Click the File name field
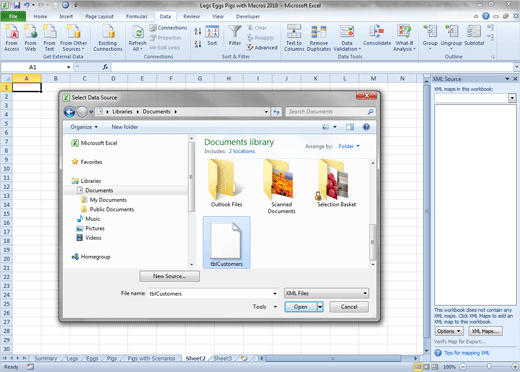 pos(213,294)
